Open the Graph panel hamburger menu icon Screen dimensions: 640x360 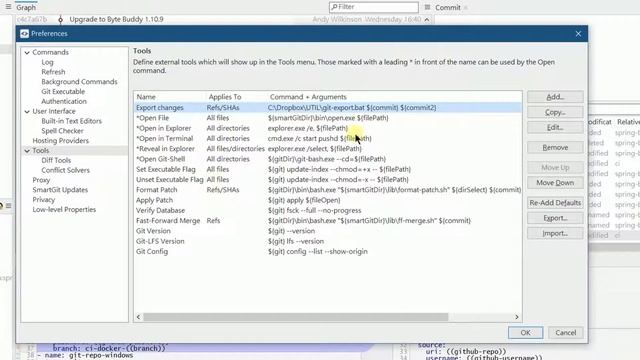click(8, 7)
